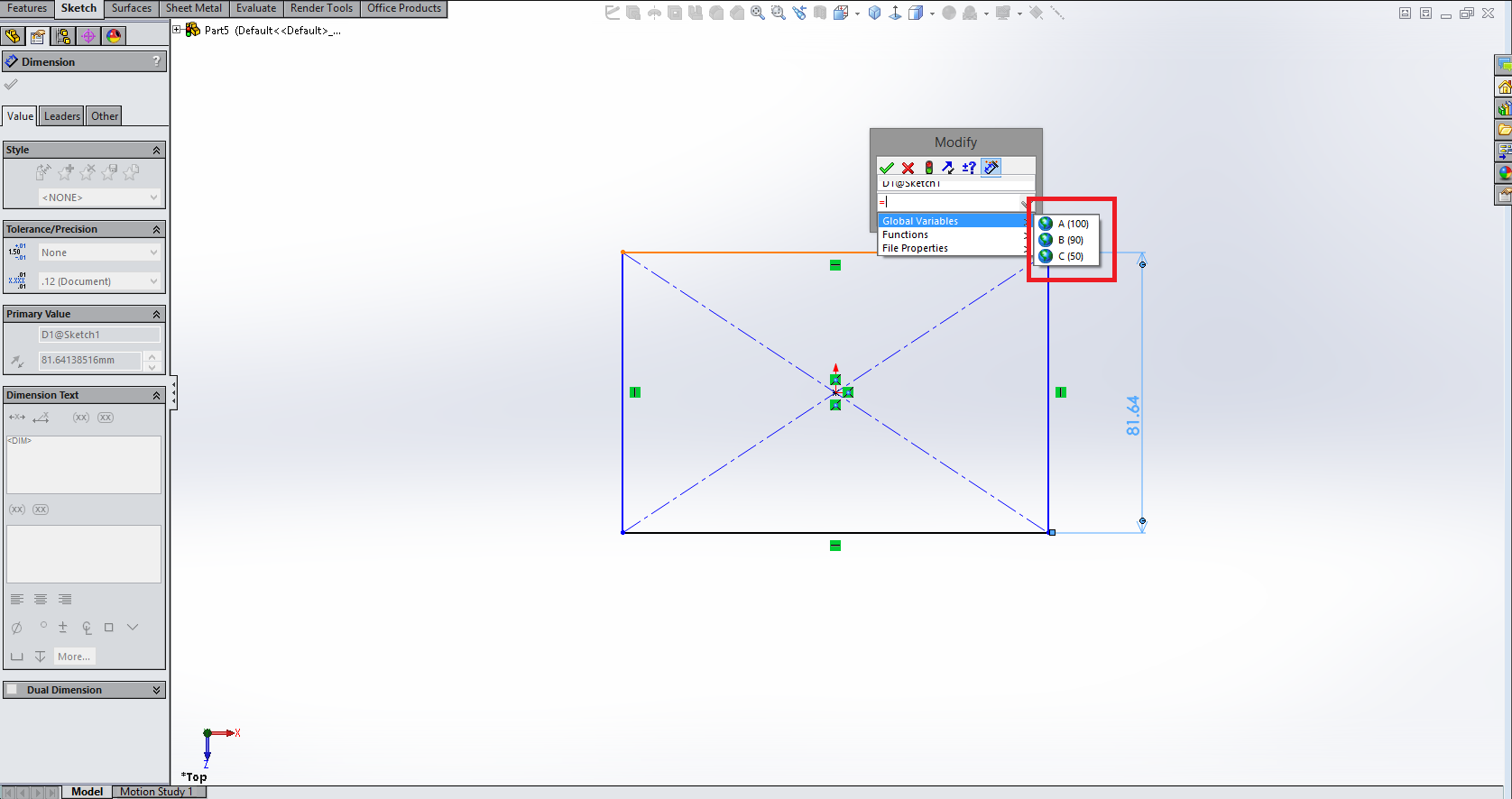Switch to the Features tab

(27, 8)
